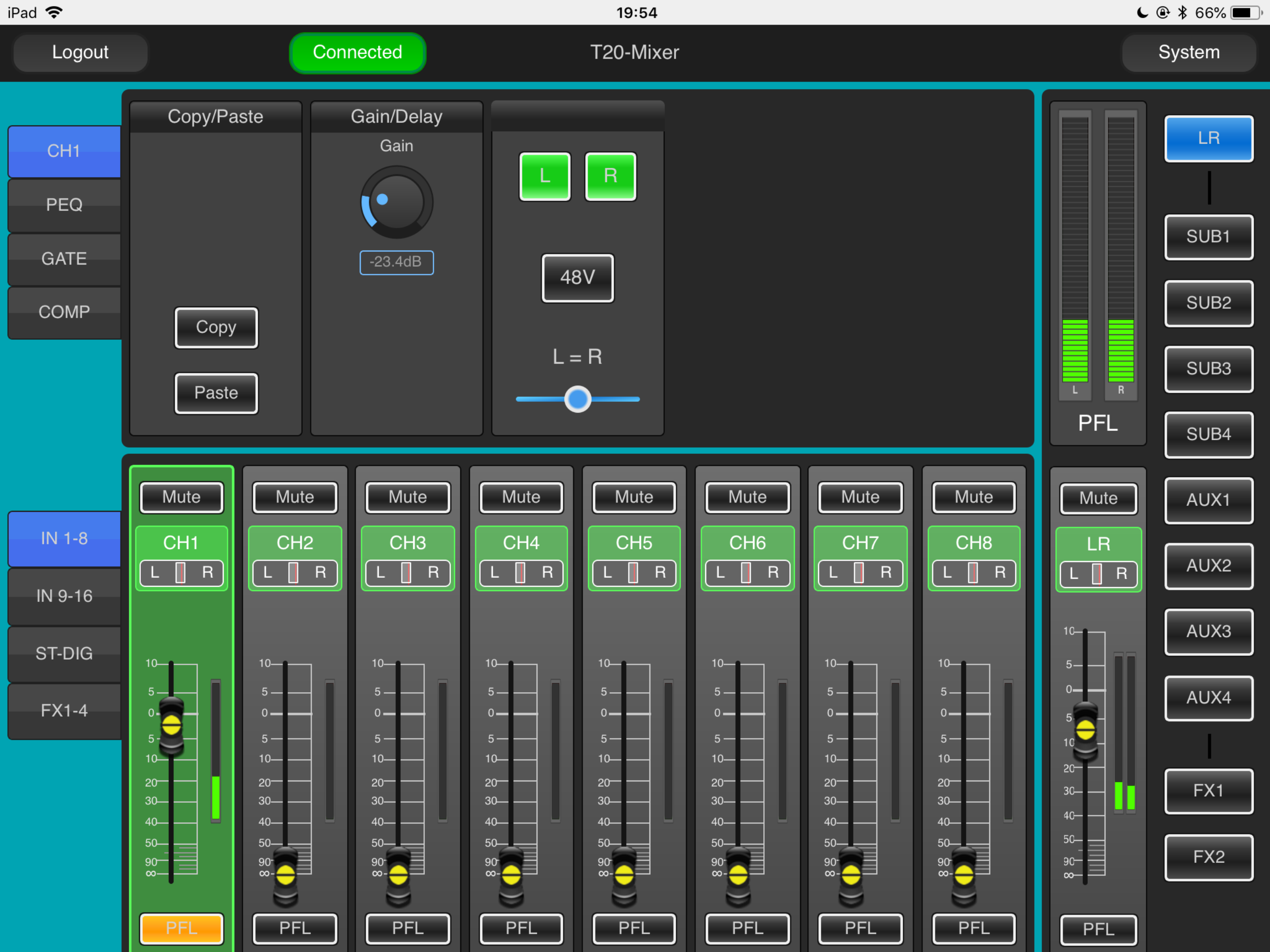Click the Do Not Disturb moon icon
This screenshot has height=952, width=1270.
coord(1143,12)
